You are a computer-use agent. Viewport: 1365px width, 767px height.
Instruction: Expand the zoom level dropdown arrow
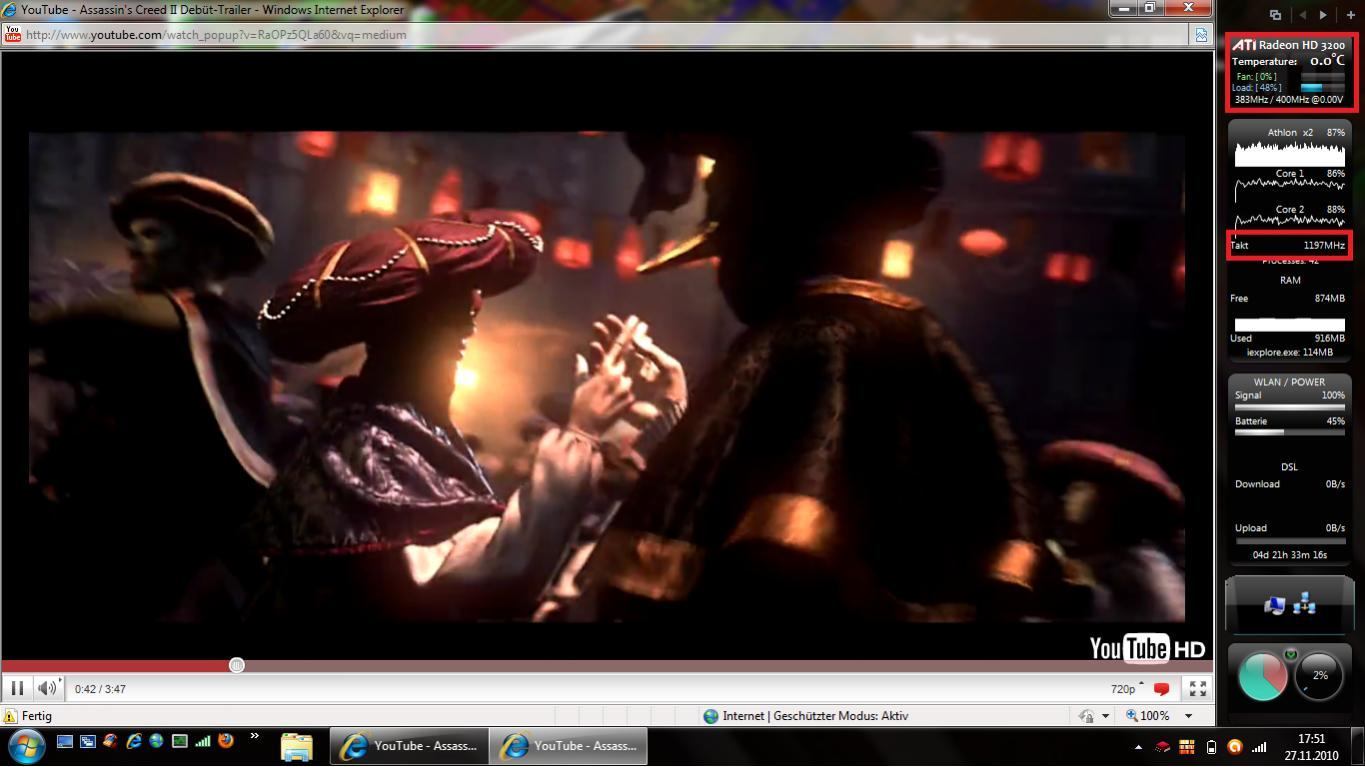[x=1188, y=716]
